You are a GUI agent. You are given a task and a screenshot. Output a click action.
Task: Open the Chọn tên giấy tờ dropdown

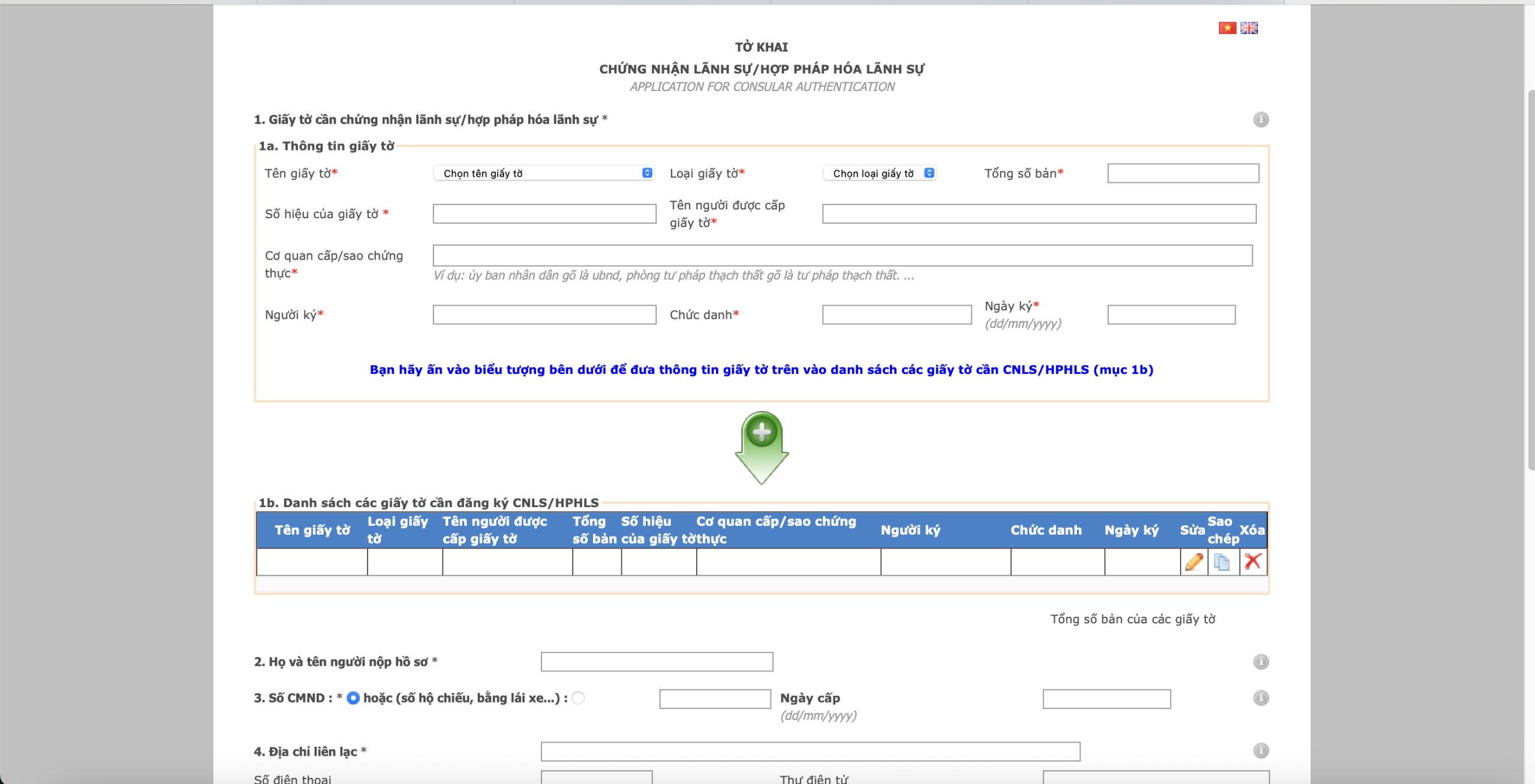(x=543, y=173)
